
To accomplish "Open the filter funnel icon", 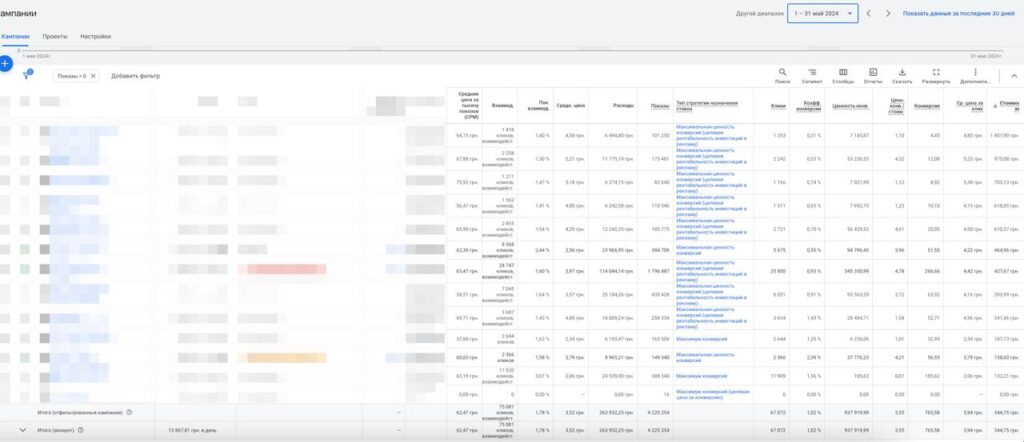I will [x=27, y=75].
